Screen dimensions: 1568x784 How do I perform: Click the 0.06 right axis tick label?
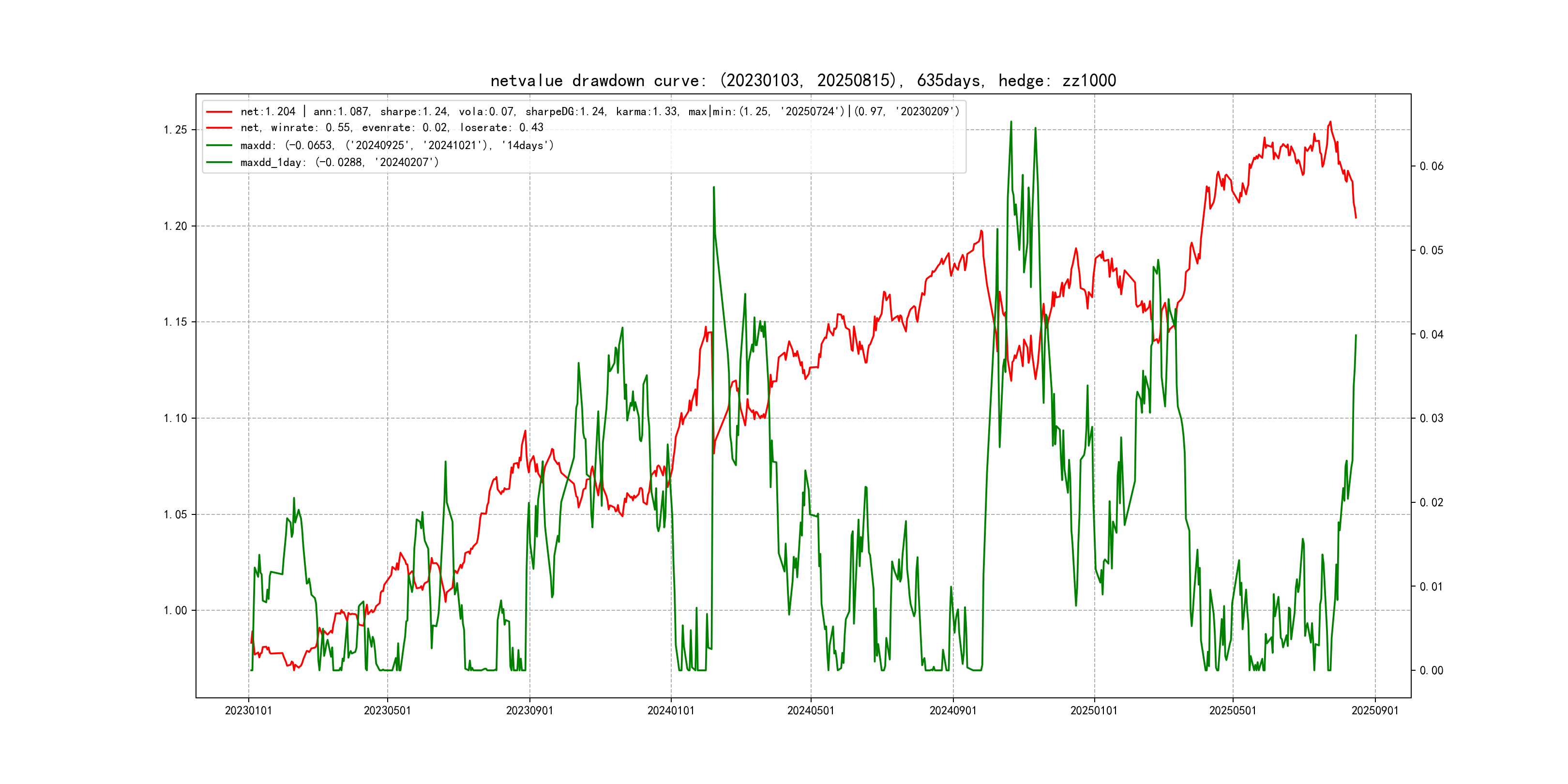click(1431, 166)
